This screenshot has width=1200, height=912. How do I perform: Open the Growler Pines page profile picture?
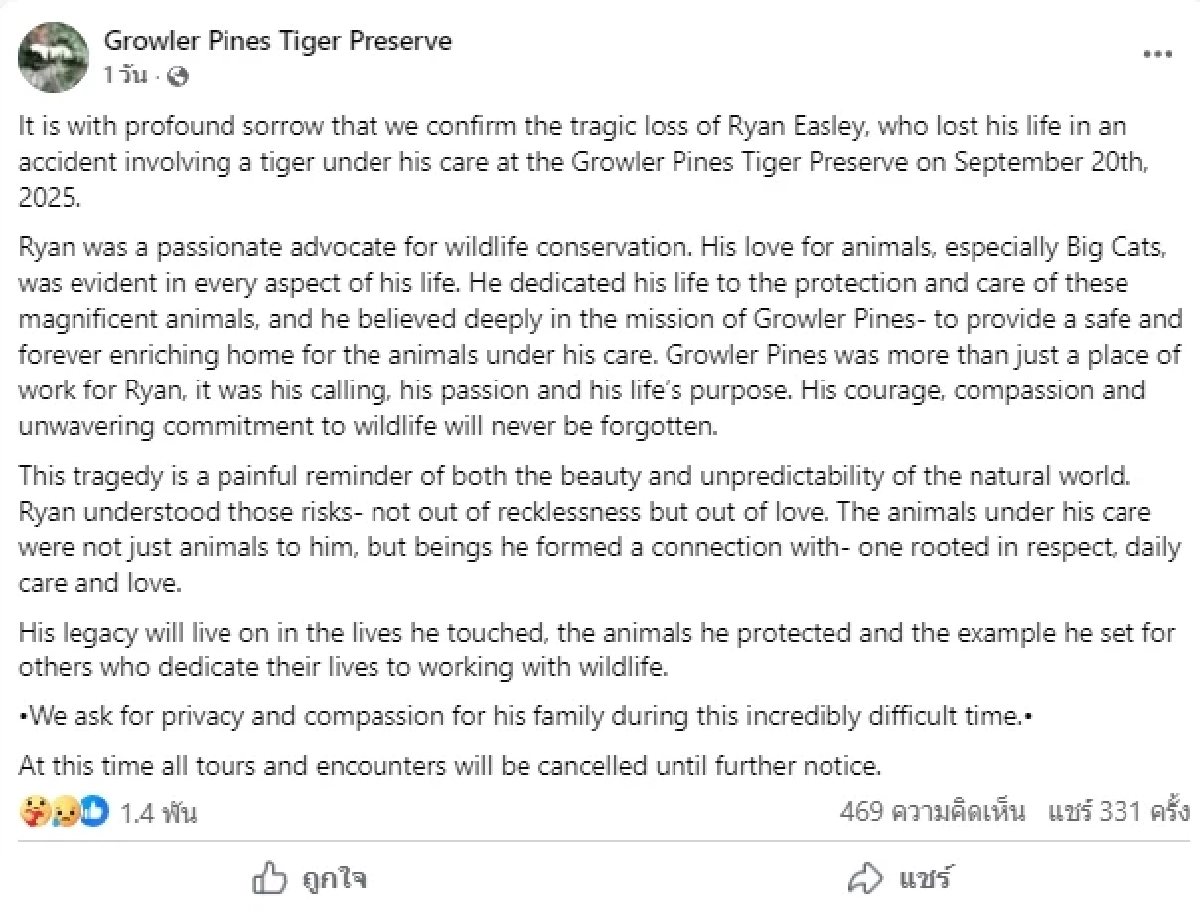coord(53,57)
